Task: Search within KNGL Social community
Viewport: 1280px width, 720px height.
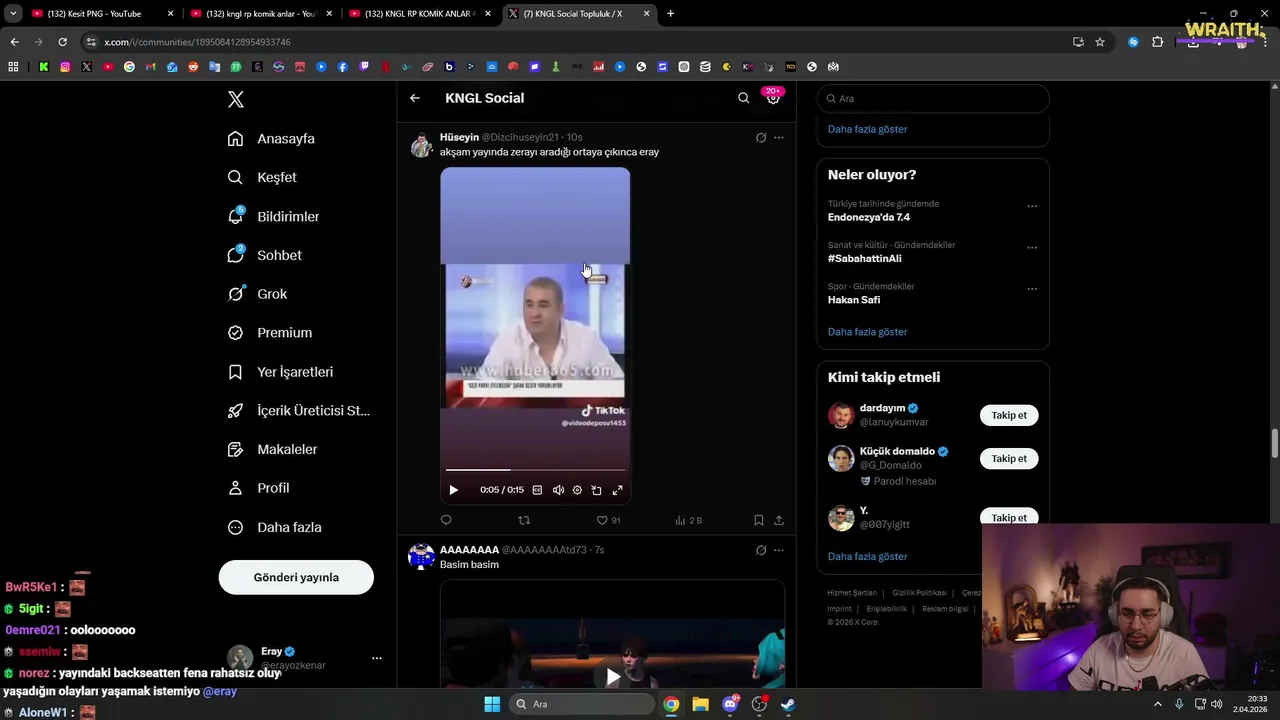Action: pyautogui.click(x=743, y=98)
